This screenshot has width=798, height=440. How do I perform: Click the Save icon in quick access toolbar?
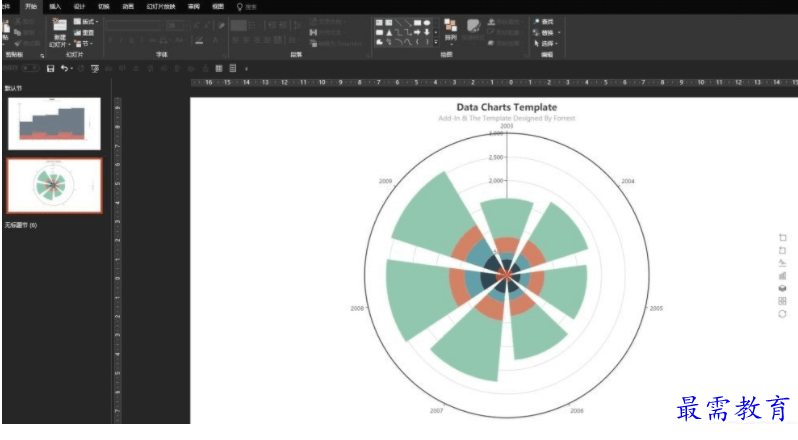(x=51, y=68)
